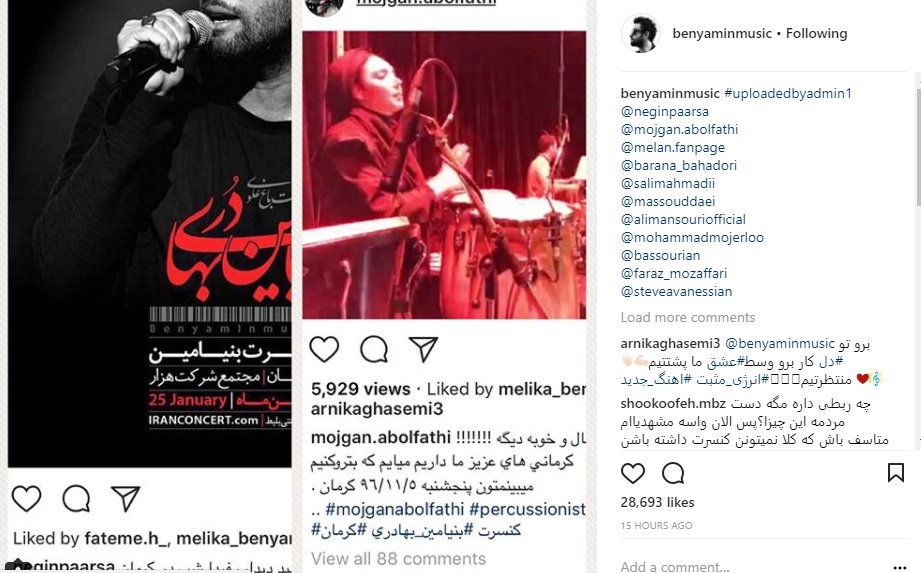Open the @steveavanessian mention
Screen dimensions: 921x573
tap(677, 292)
